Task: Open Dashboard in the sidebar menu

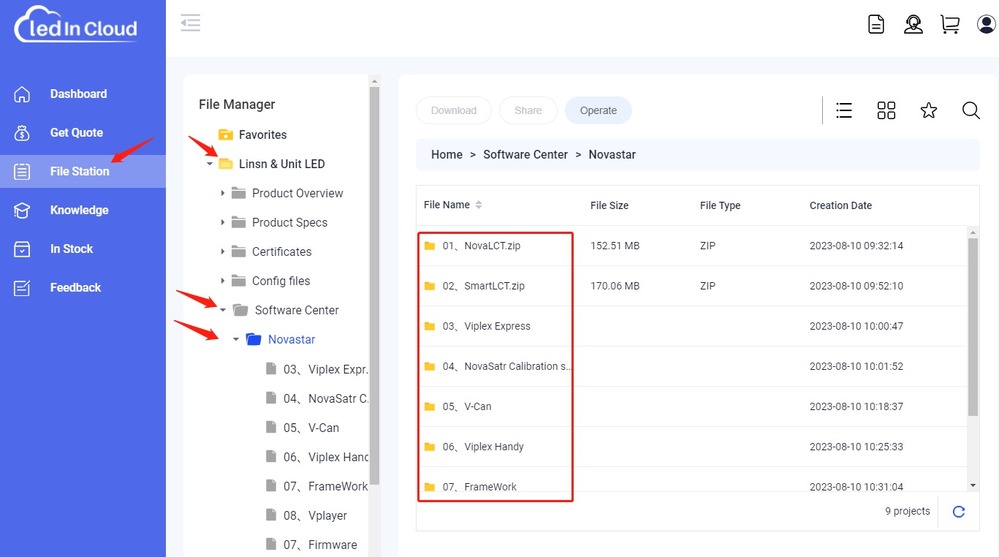Action: tap(78, 94)
